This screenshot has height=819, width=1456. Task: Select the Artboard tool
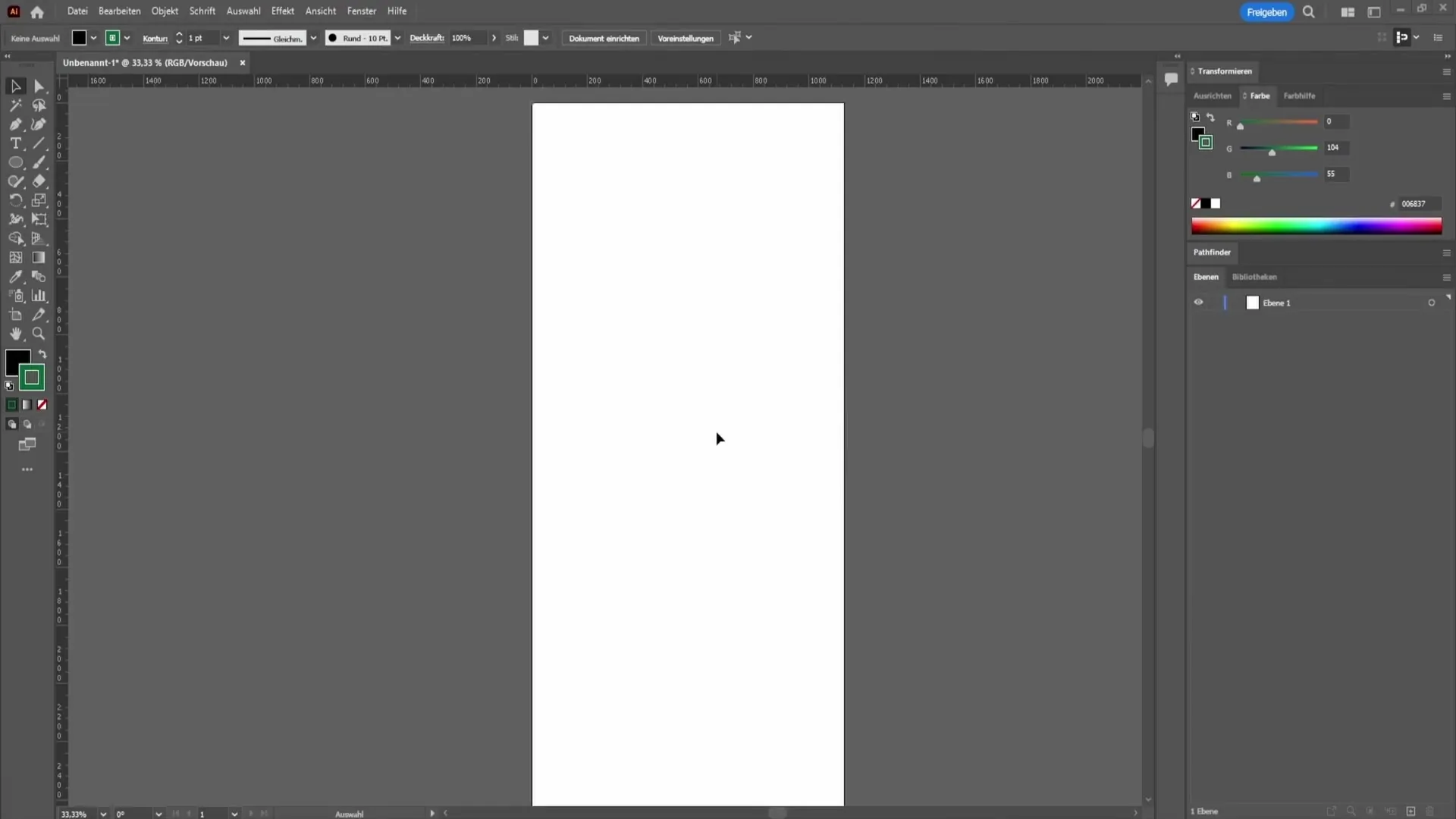15,315
